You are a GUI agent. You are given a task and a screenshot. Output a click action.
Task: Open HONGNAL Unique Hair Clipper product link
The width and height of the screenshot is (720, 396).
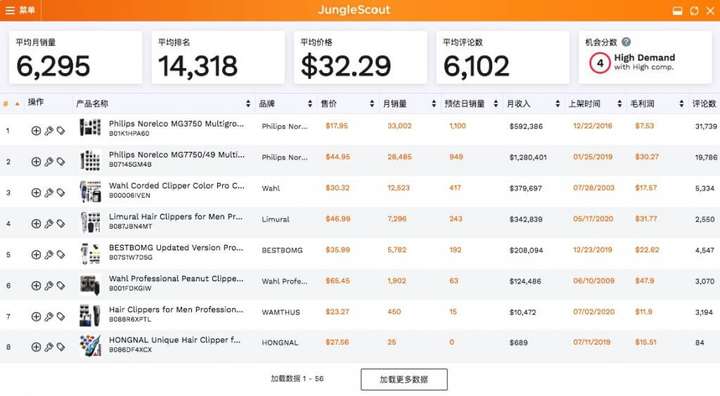coord(174,340)
